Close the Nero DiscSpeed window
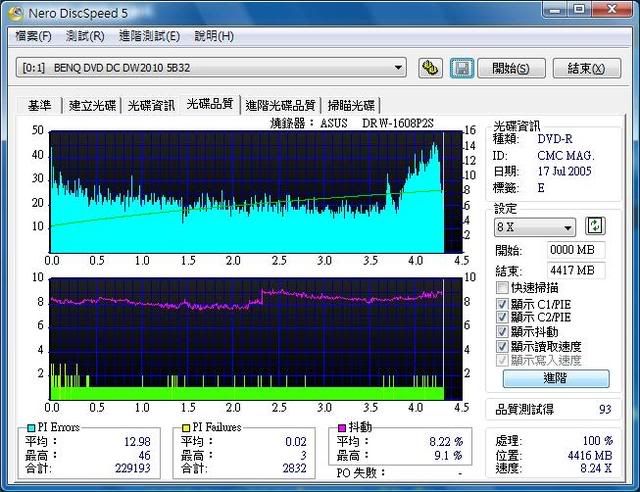 pyautogui.click(x=612, y=9)
